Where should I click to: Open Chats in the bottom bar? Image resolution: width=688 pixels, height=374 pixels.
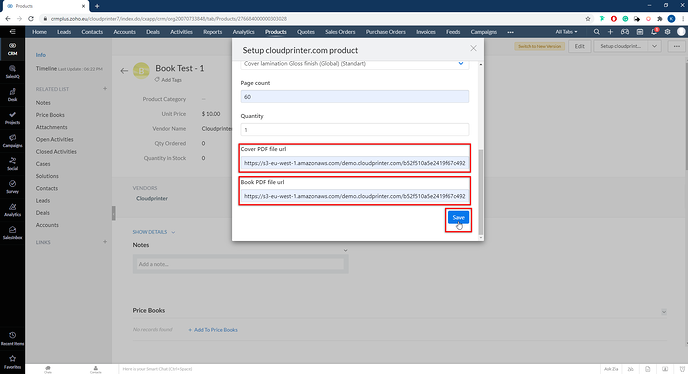[48, 369]
